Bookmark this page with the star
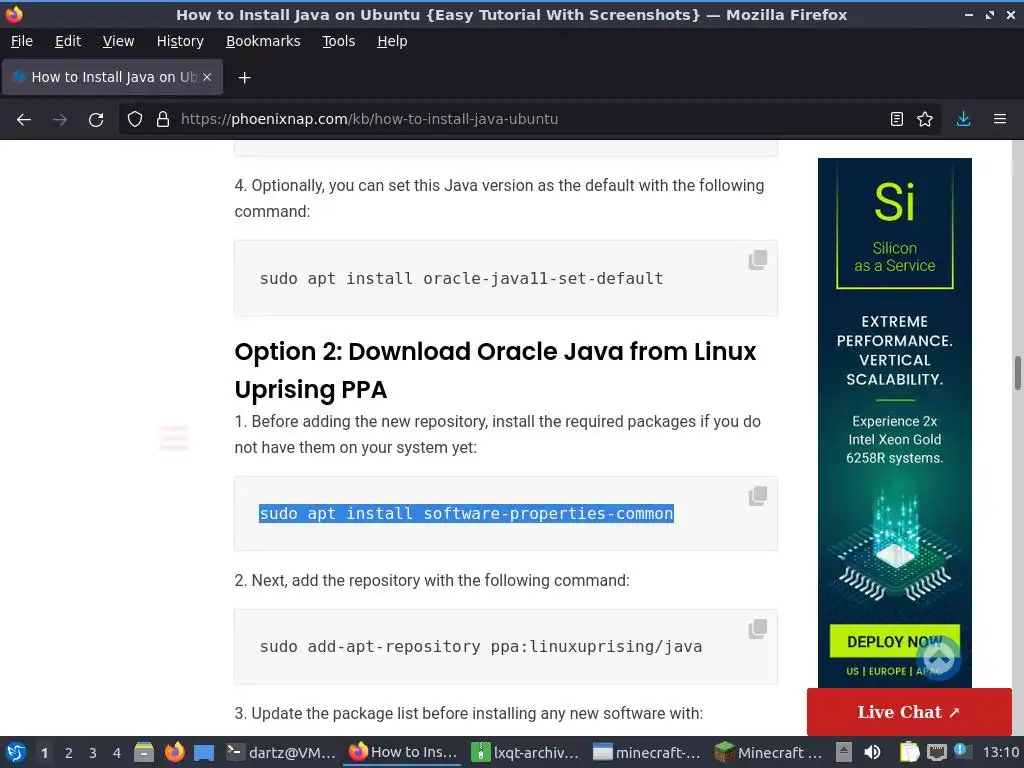Screen dimensions: 1024x768 (925, 120)
